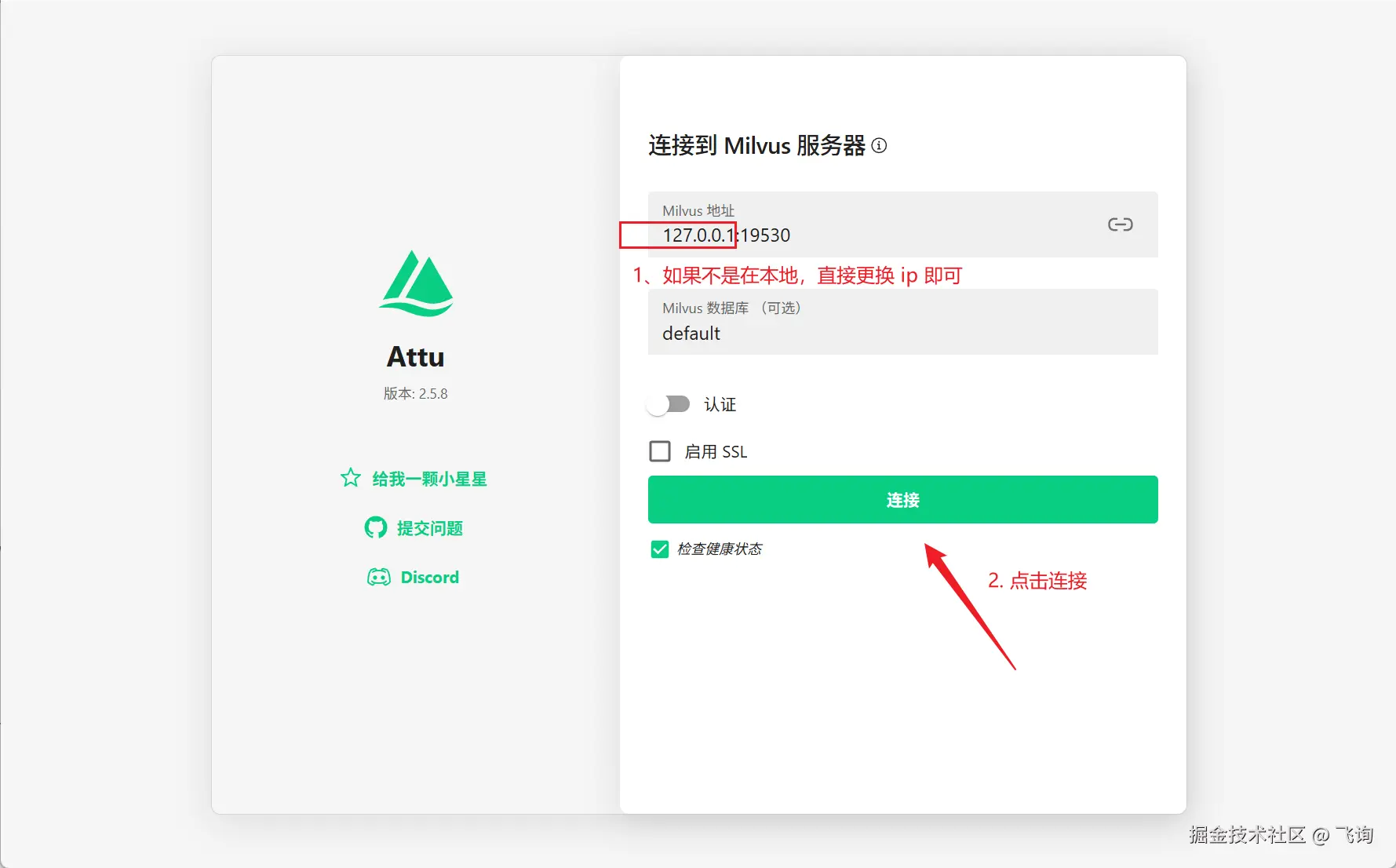Click the Attu sailboat logo
The image size is (1396, 868).
pos(416,283)
